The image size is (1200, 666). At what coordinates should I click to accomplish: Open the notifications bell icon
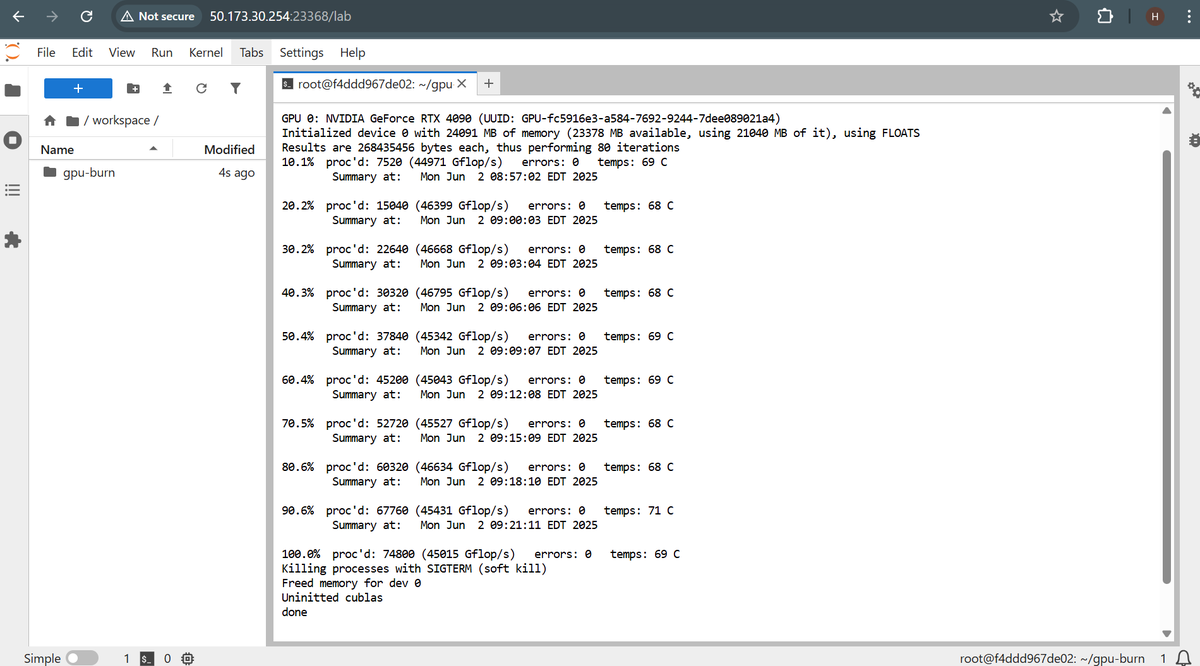click(x=1185, y=658)
